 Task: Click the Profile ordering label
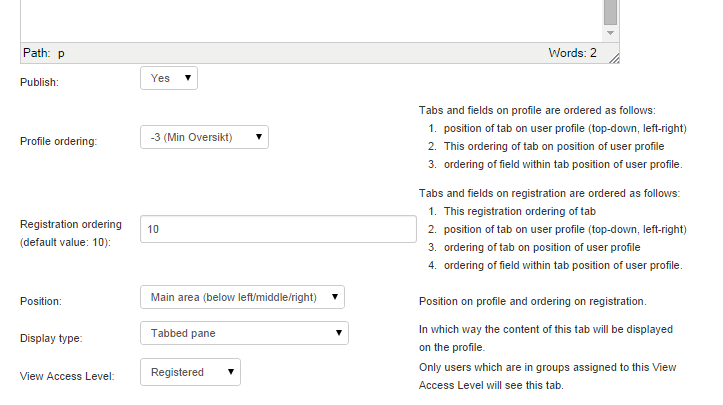59,141
